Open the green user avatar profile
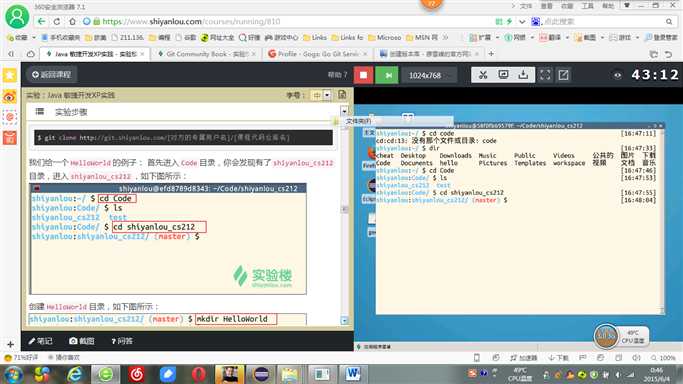683x384 pixels. (17, 17)
